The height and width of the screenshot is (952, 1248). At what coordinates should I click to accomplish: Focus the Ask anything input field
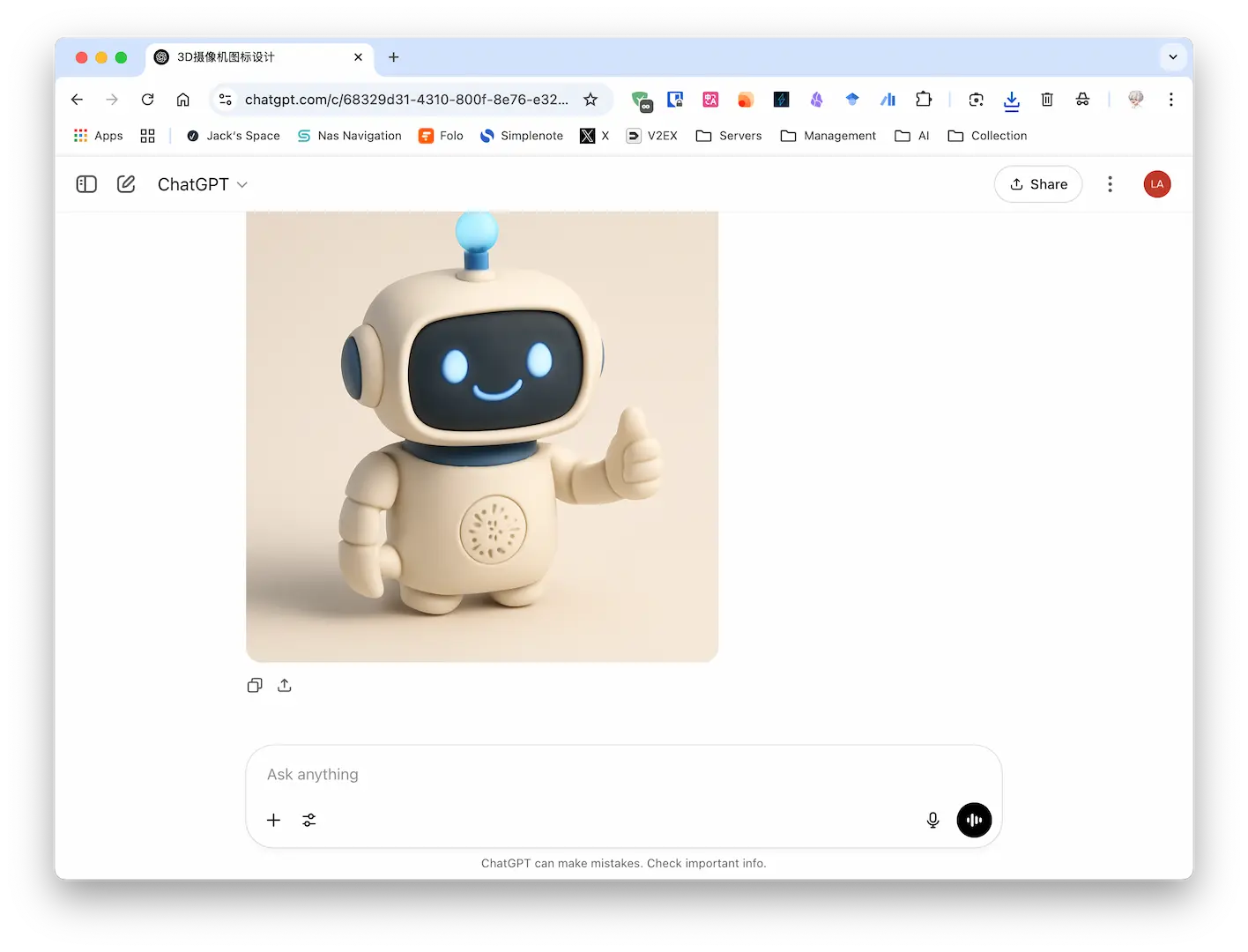(x=623, y=774)
